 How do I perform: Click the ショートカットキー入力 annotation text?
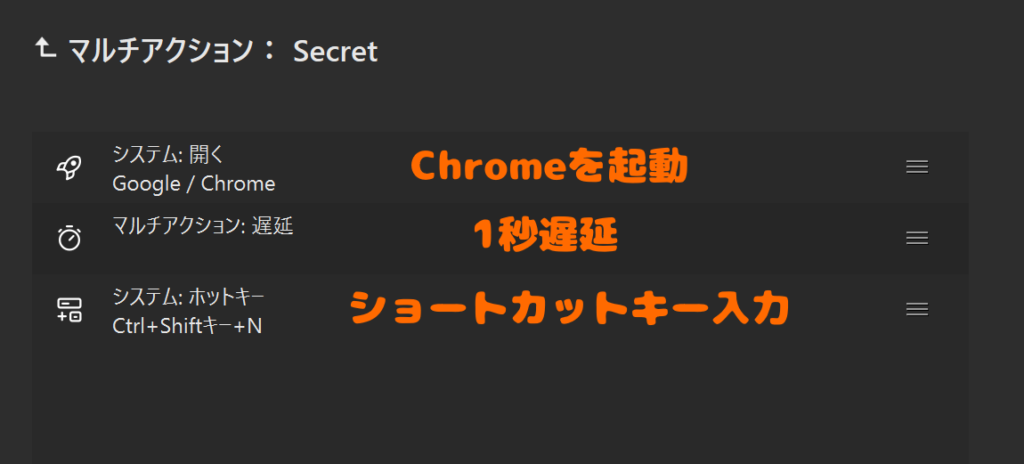[569, 310]
